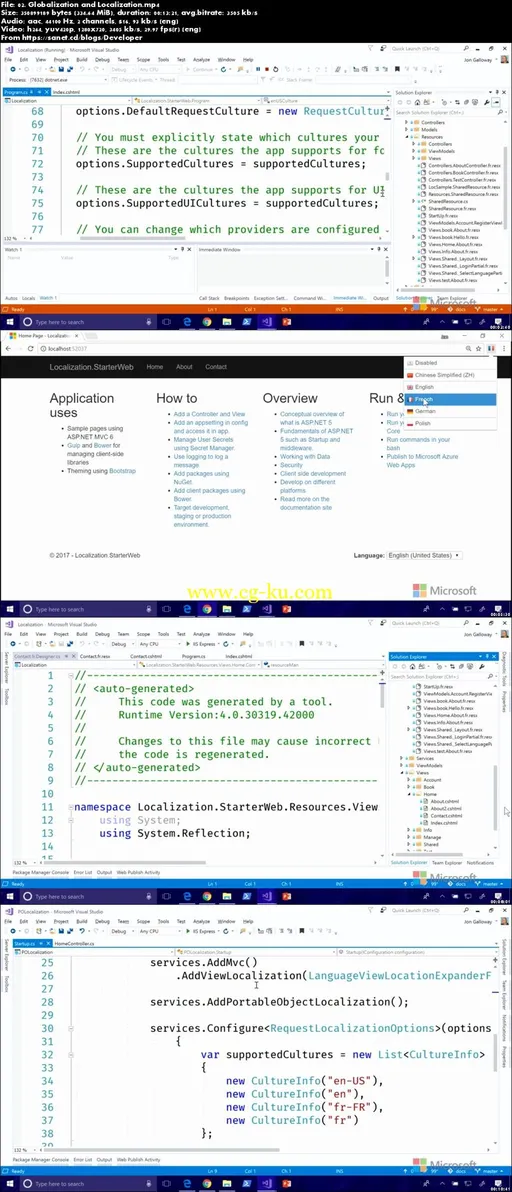The height and width of the screenshot is (1192, 512).
Task: Select German in the language popup
Action: (x=450, y=411)
